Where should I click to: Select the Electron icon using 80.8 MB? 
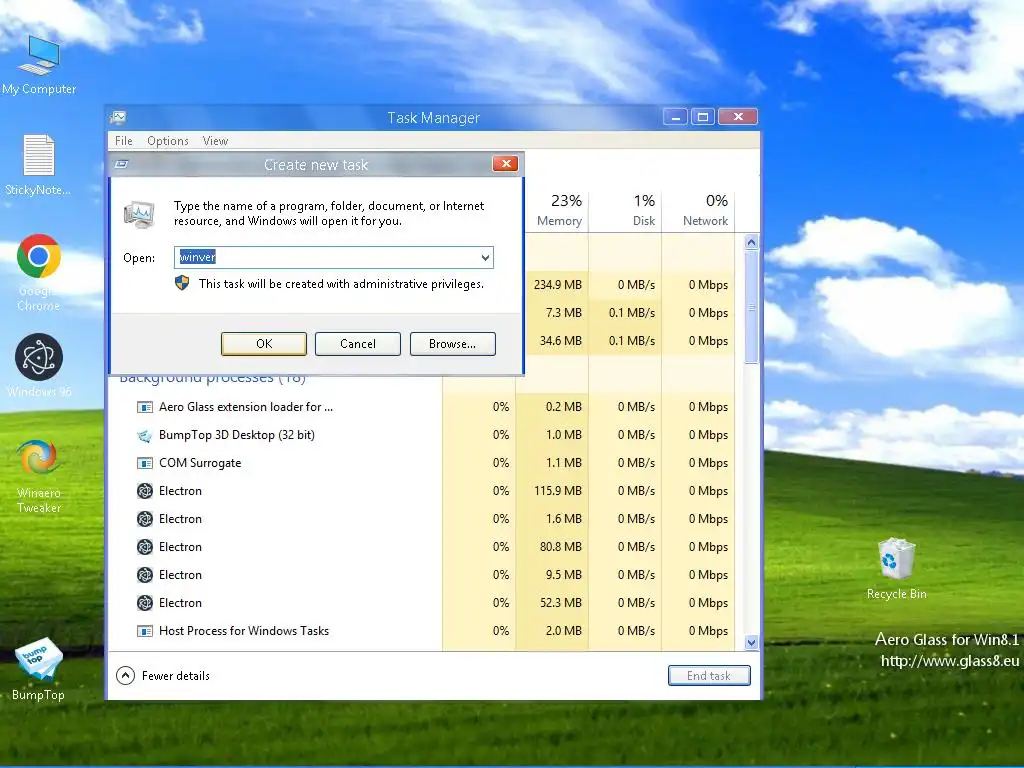click(x=144, y=547)
